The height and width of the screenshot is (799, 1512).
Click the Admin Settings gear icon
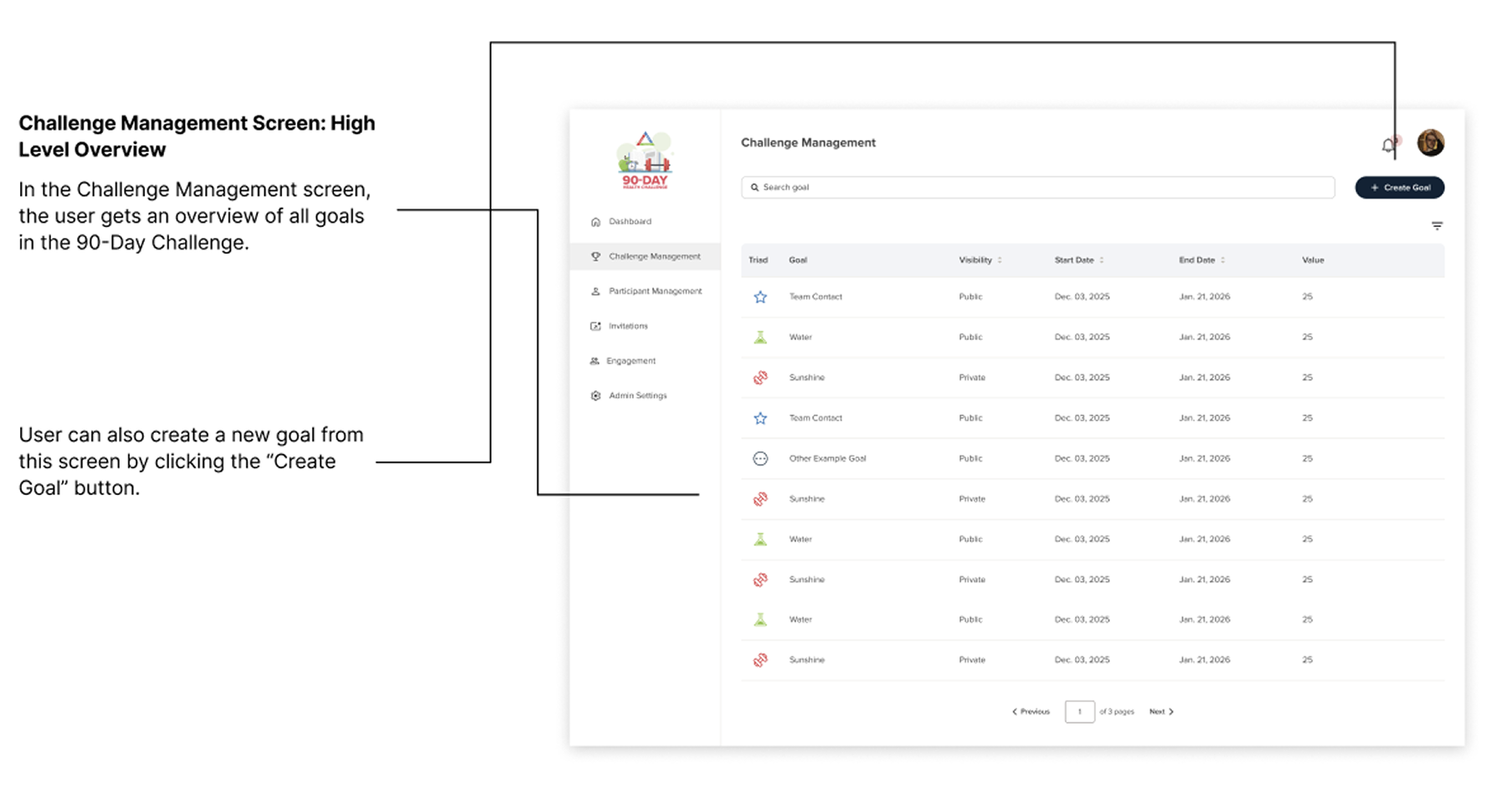click(595, 396)
